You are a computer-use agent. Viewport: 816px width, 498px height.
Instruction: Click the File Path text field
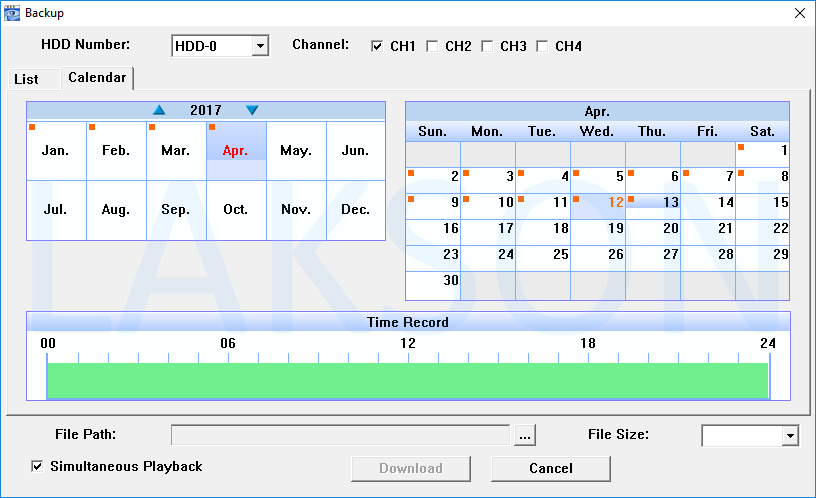341,435
